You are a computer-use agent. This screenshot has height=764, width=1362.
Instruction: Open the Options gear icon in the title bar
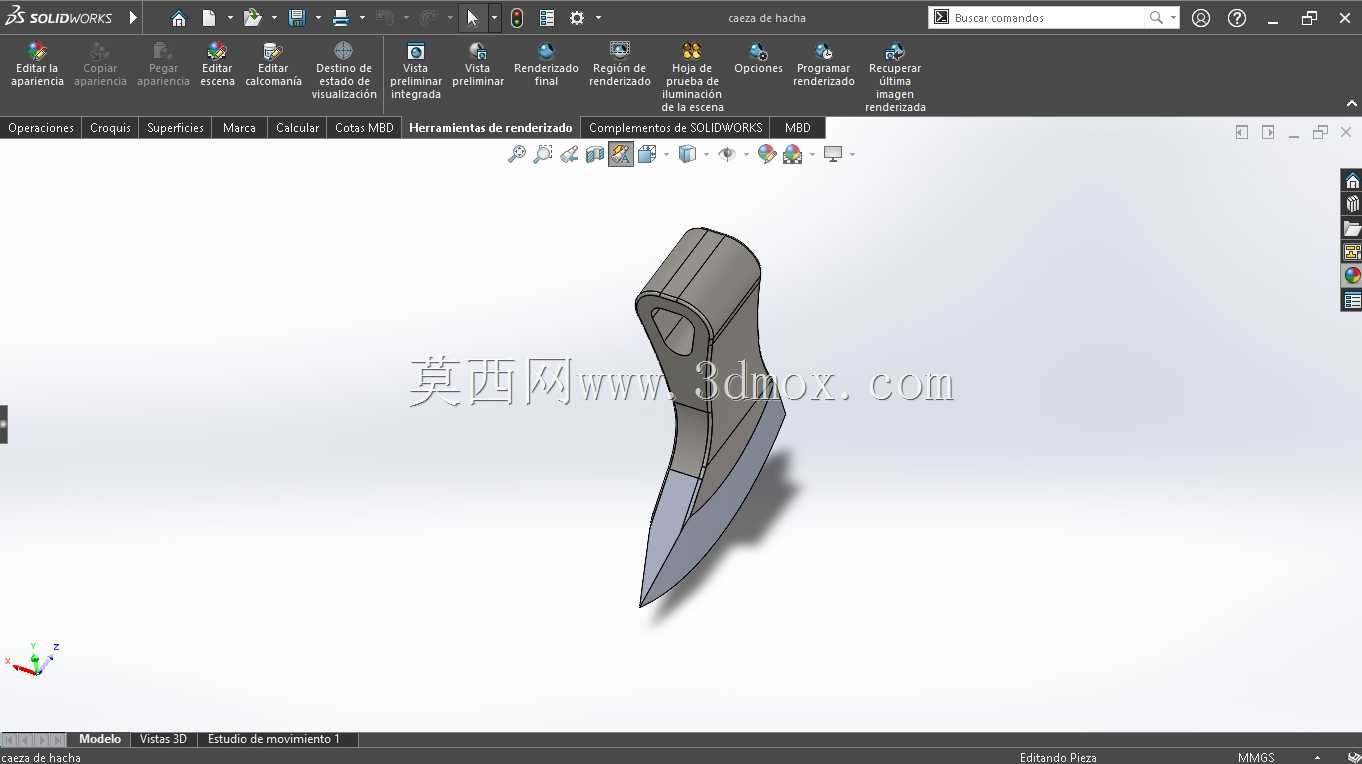pyautogui.click(x=577, y=18)
